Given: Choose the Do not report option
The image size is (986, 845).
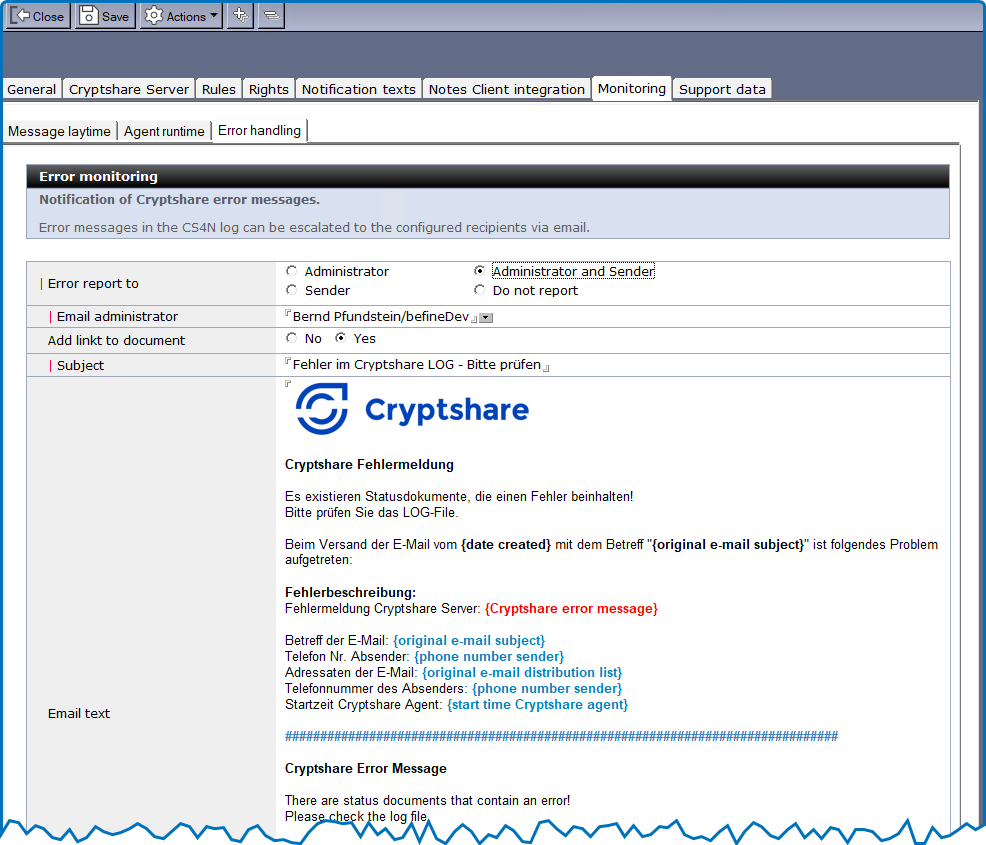Looking at the screenshot, I should pyautogui.click(x=480, y=291).
